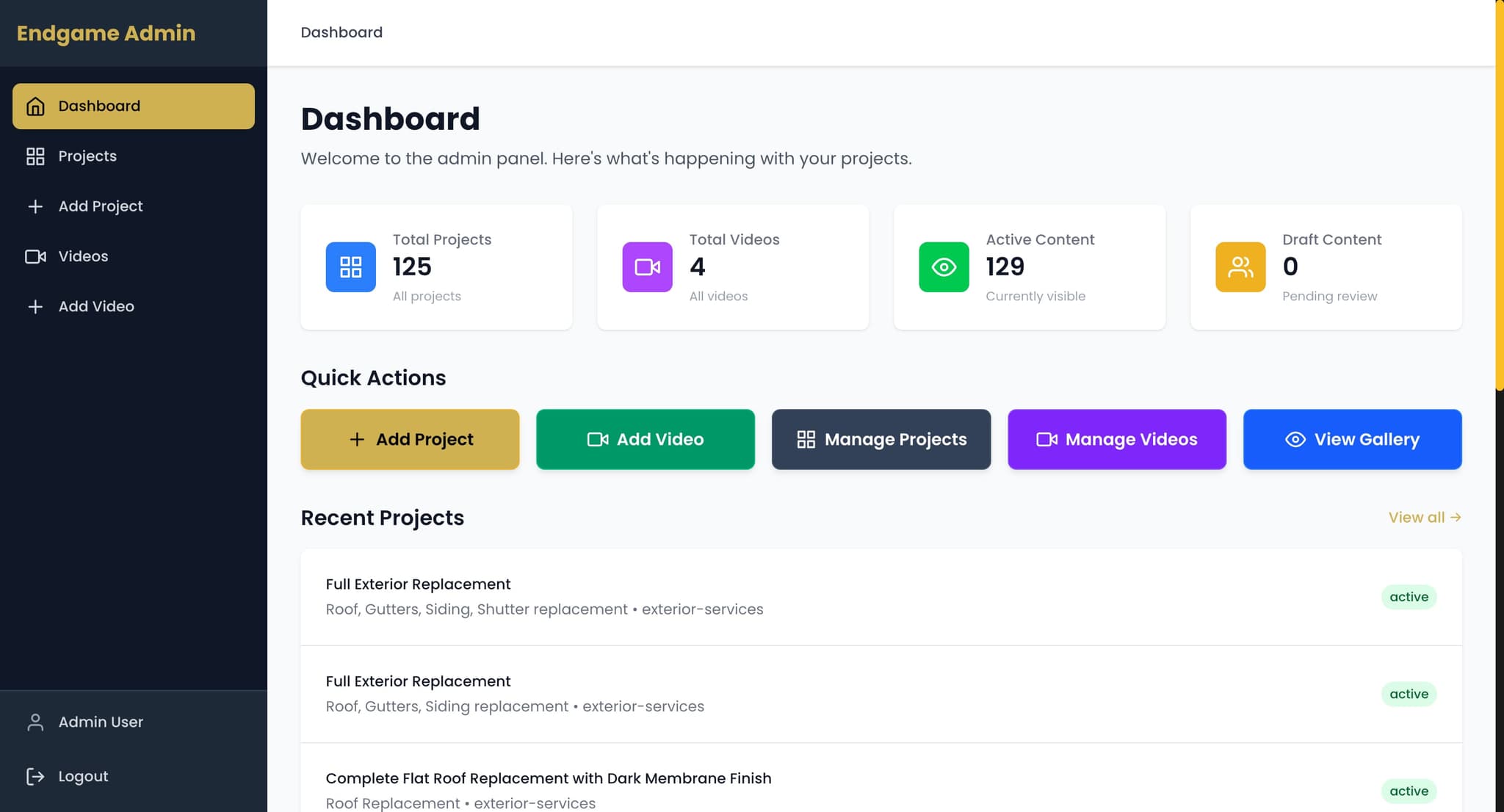Screen dimensions: 1504x812
Task: Click the Admin User profile icon
Action: tap(35, 722)
